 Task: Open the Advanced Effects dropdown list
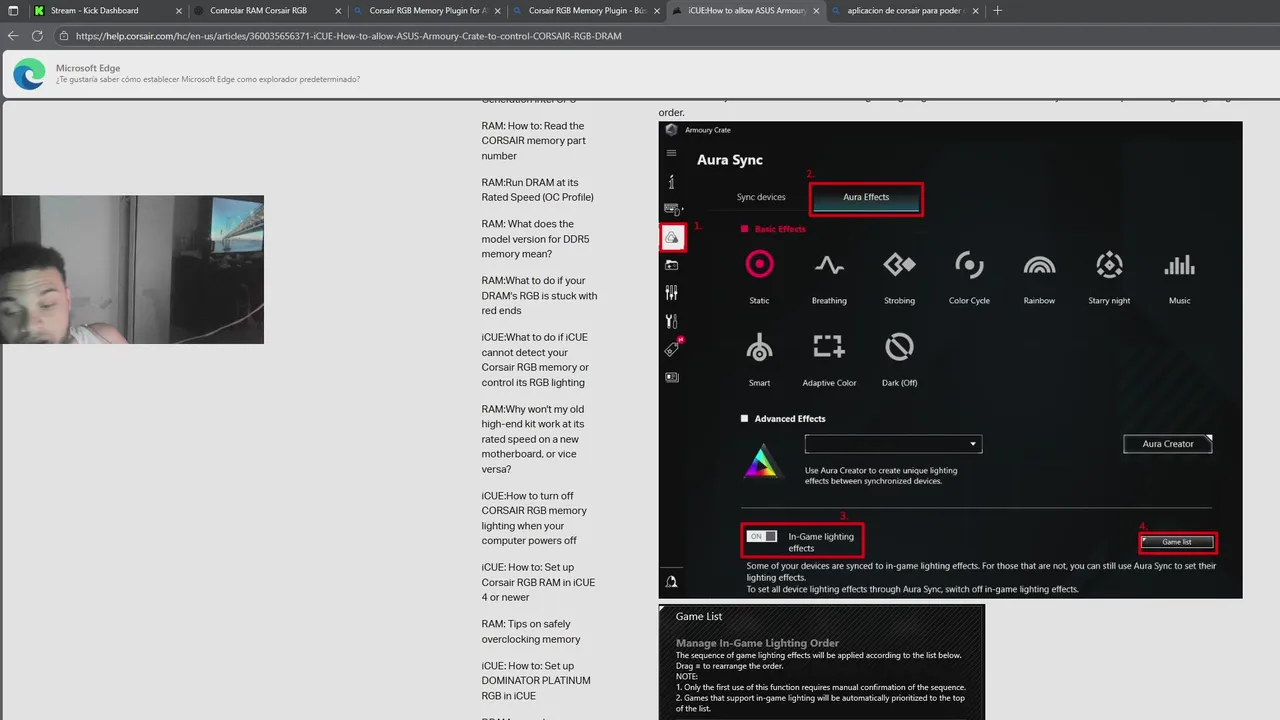click(x=893, y=444)
